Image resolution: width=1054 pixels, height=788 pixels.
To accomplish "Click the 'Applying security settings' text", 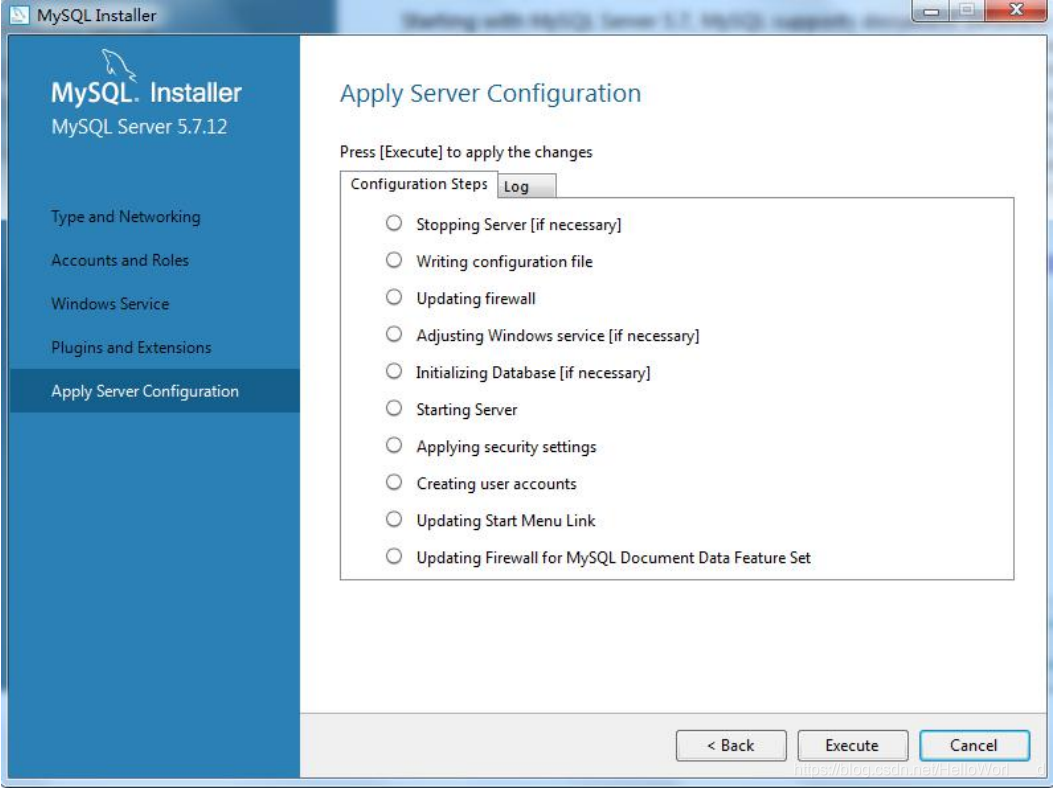I will tap(506, 446).
